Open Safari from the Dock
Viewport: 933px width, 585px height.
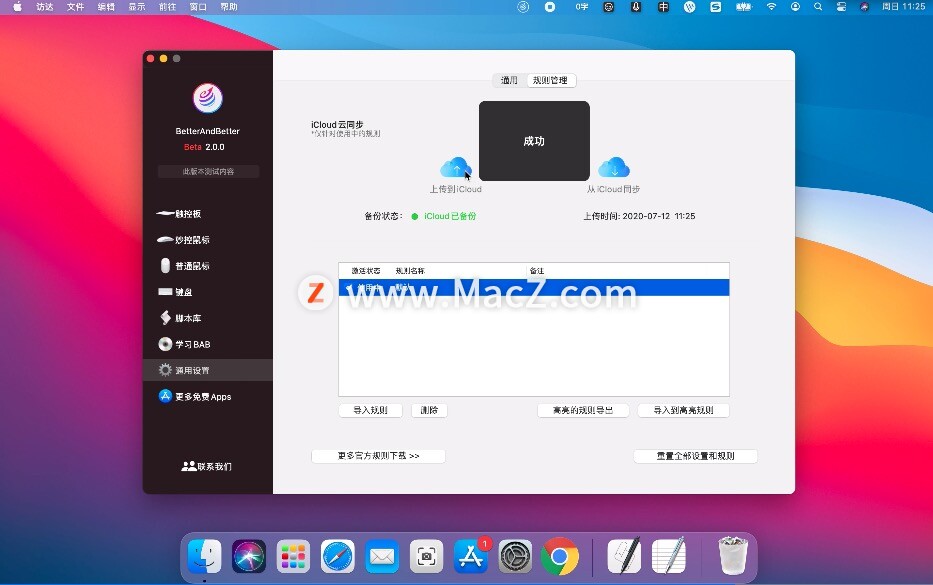(337, 556)
